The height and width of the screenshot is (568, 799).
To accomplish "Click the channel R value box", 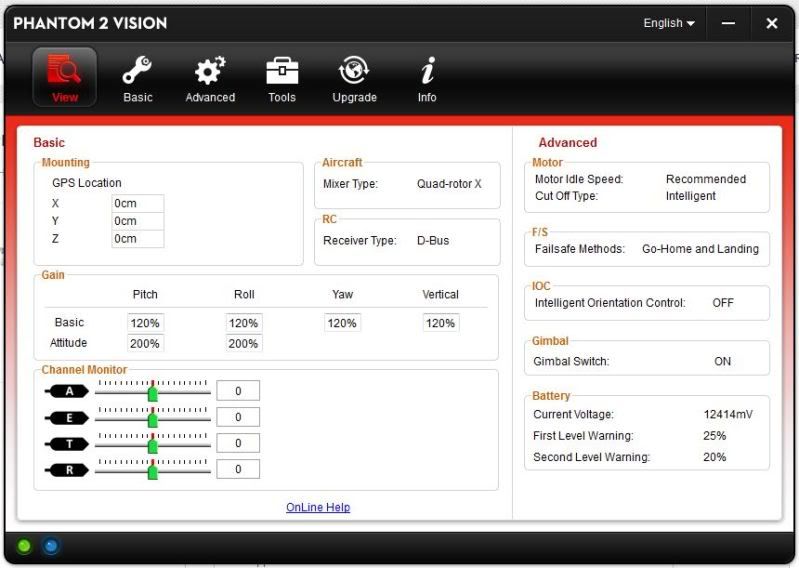I will pos(238,469).
